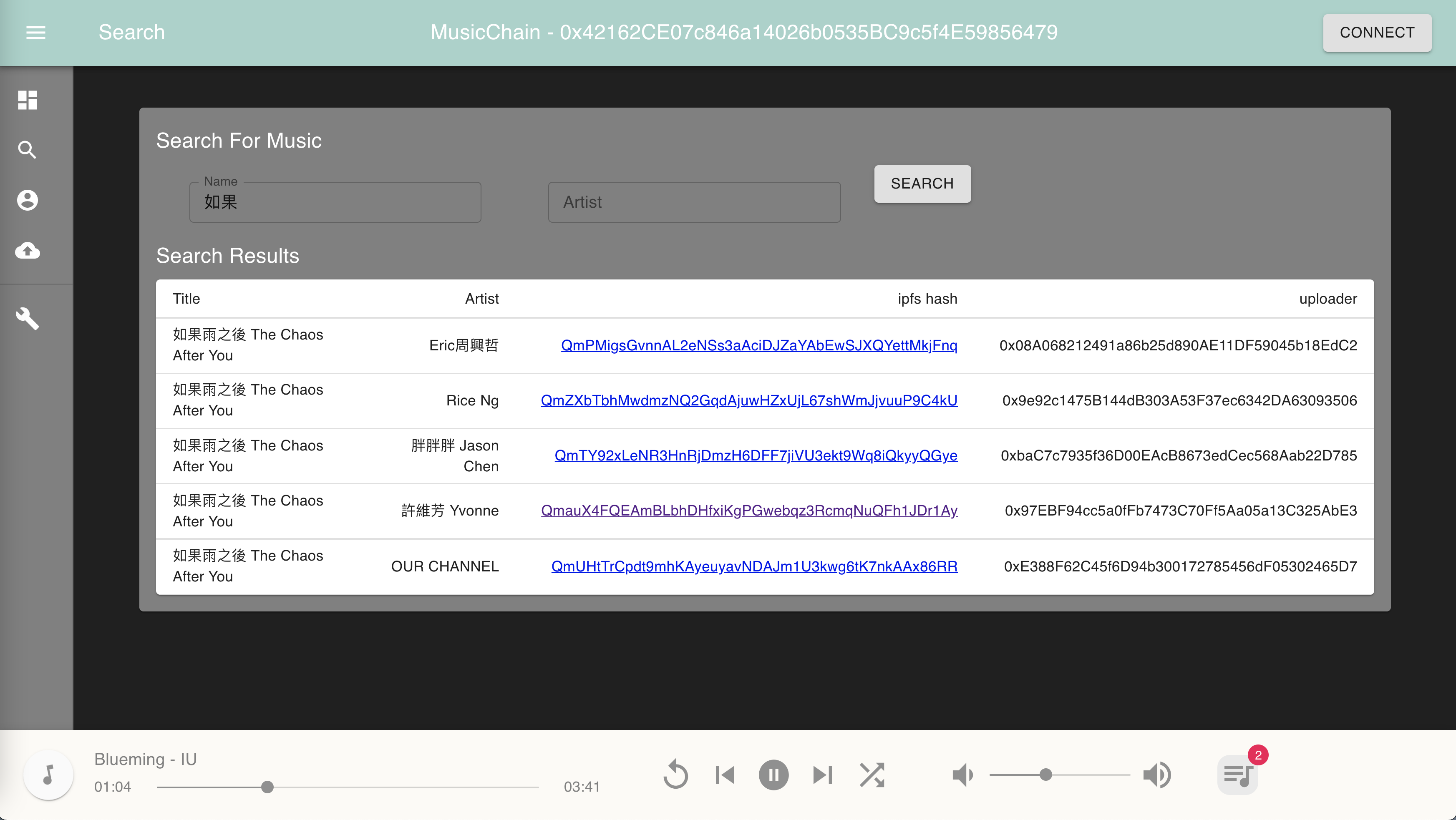Open the OUR CHANNEL ipfs hash link
Image resolution: width=1456 pixels, height=820 pixels.
coord(754,566)
